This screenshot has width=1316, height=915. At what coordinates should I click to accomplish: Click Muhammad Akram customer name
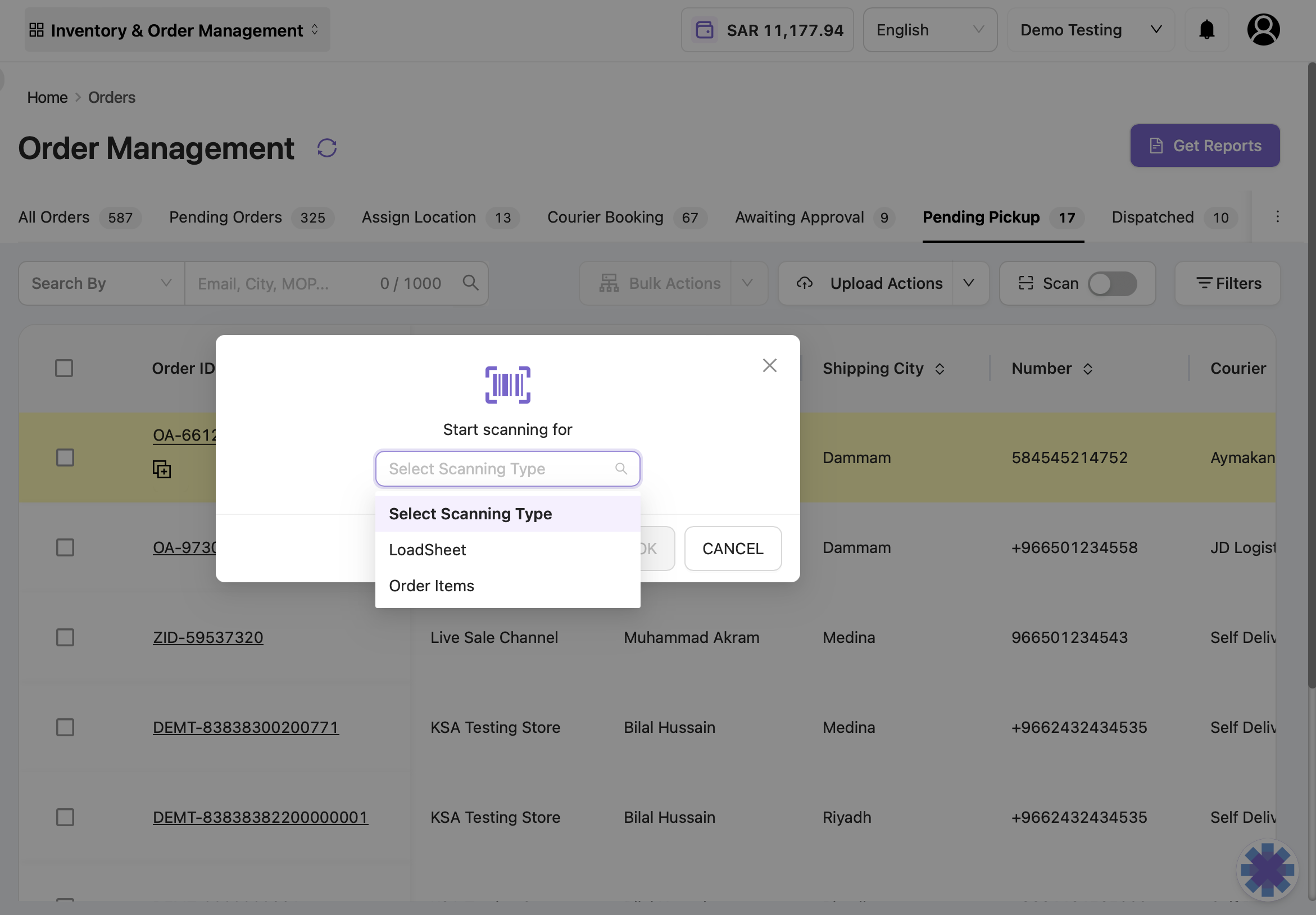pyautogui.click(x=691, y=637)
